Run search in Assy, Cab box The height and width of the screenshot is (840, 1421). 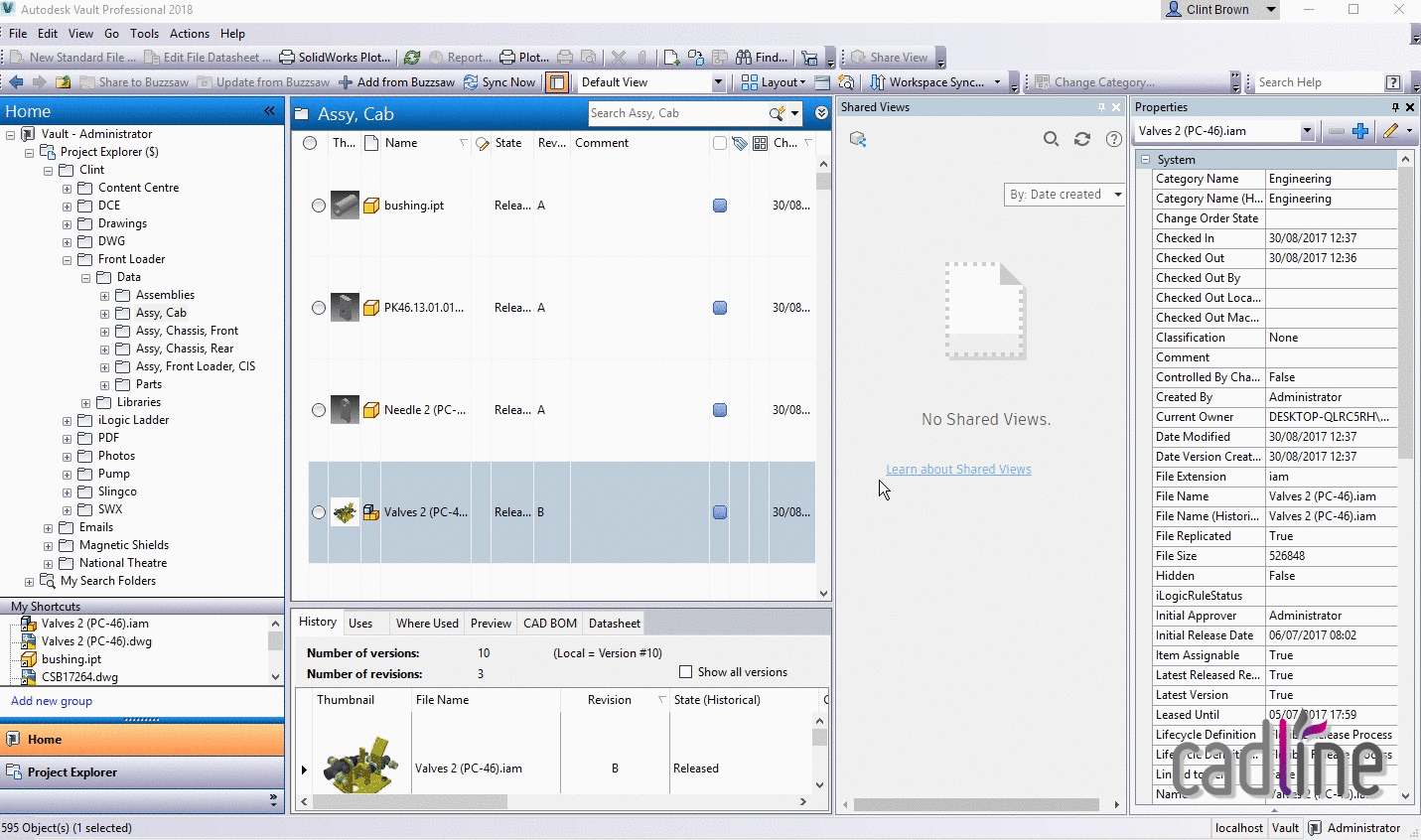point(777,113)
